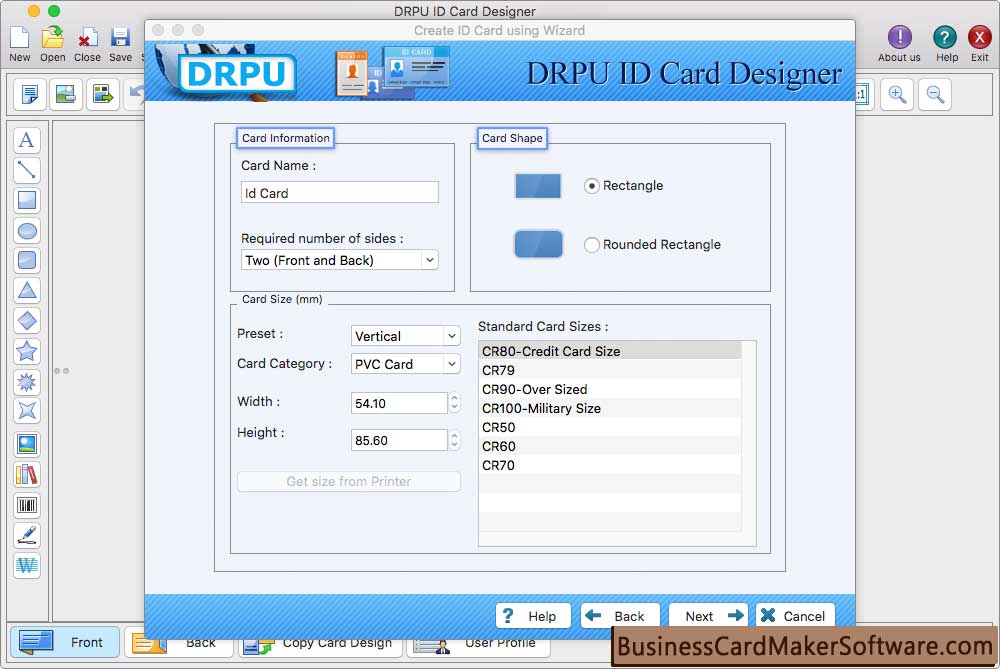Open the Copy Card Design tab
This screenshot has width=1000, height=669.
[x=320, y=644]
